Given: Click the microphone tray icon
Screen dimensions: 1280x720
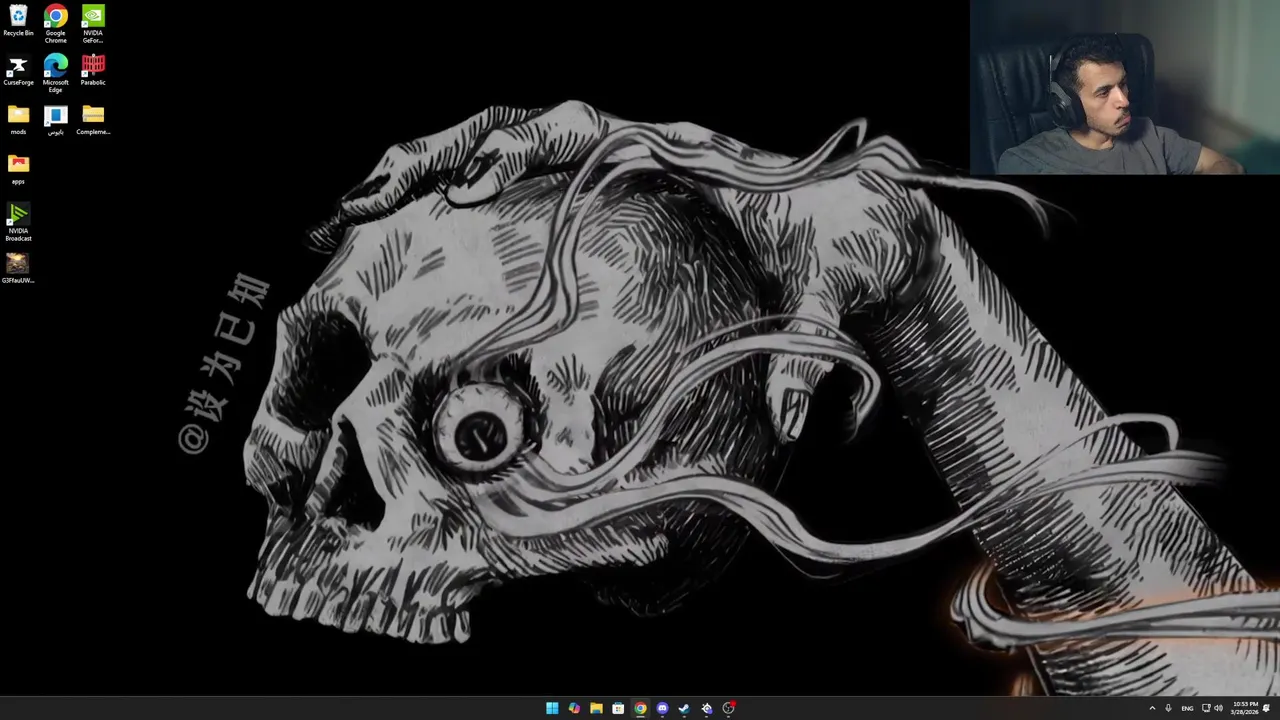Looking at the screenshot, I should coord(1168,708).
